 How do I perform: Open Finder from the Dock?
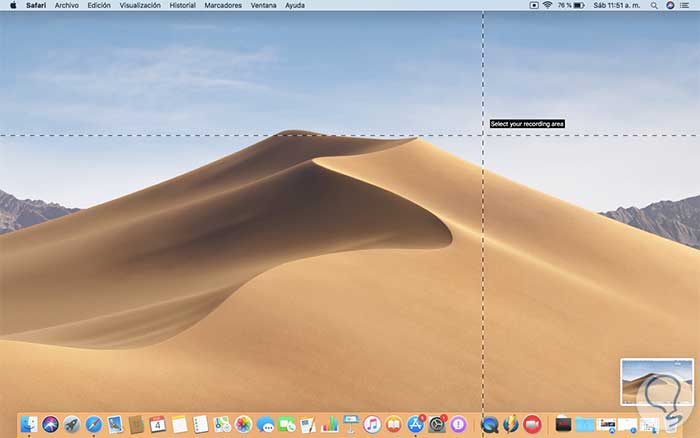29,424
